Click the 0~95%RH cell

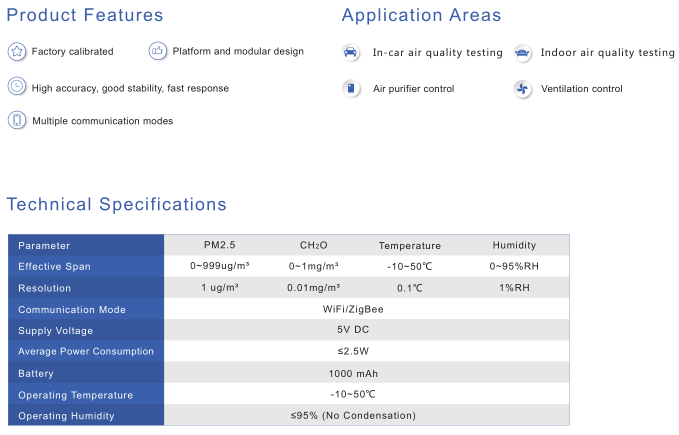point(514,266)
